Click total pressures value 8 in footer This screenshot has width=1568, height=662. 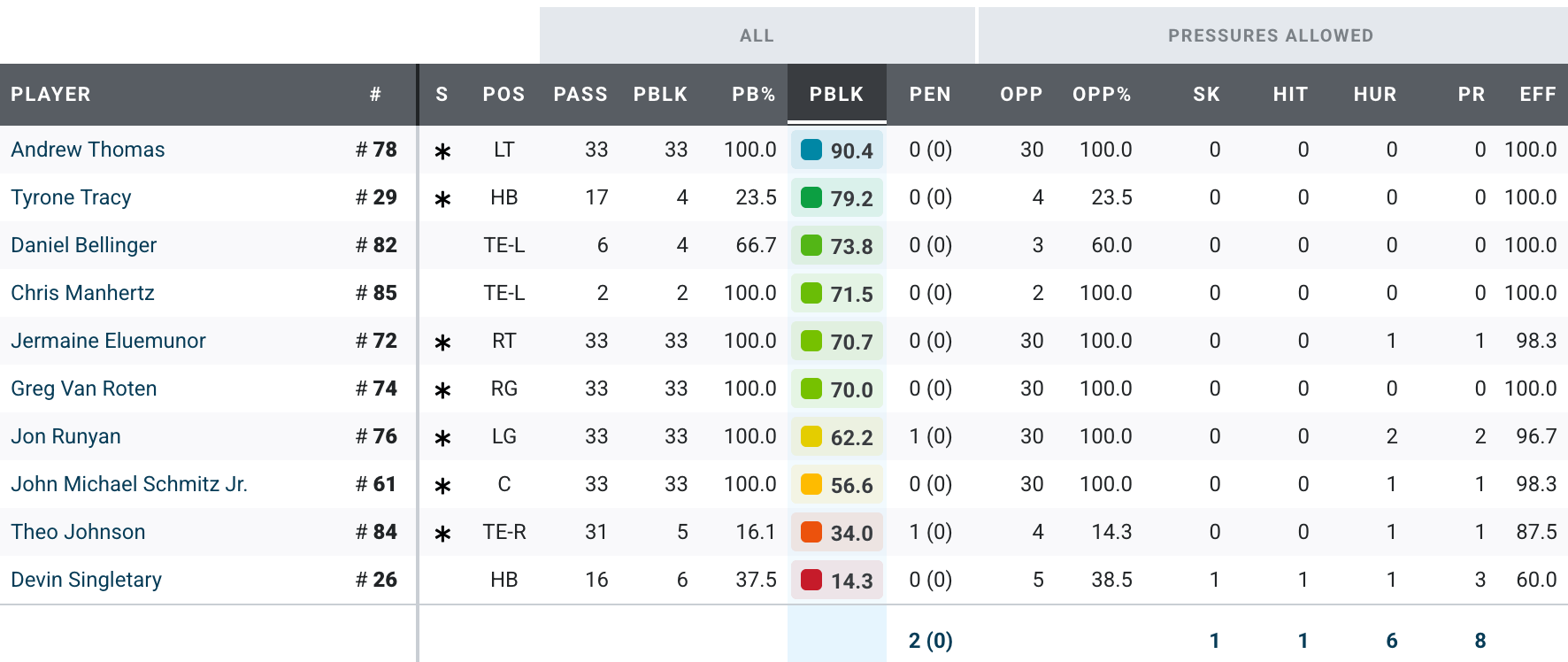[1480, 640]
